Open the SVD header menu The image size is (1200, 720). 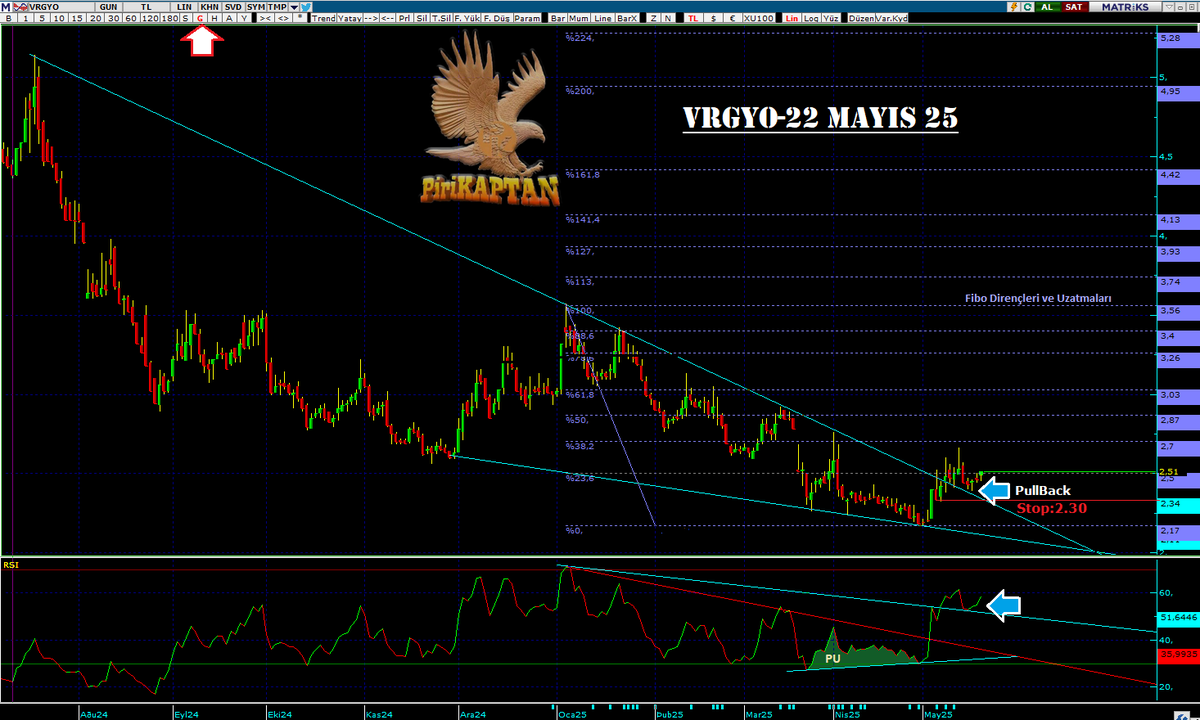coord(233,7)
